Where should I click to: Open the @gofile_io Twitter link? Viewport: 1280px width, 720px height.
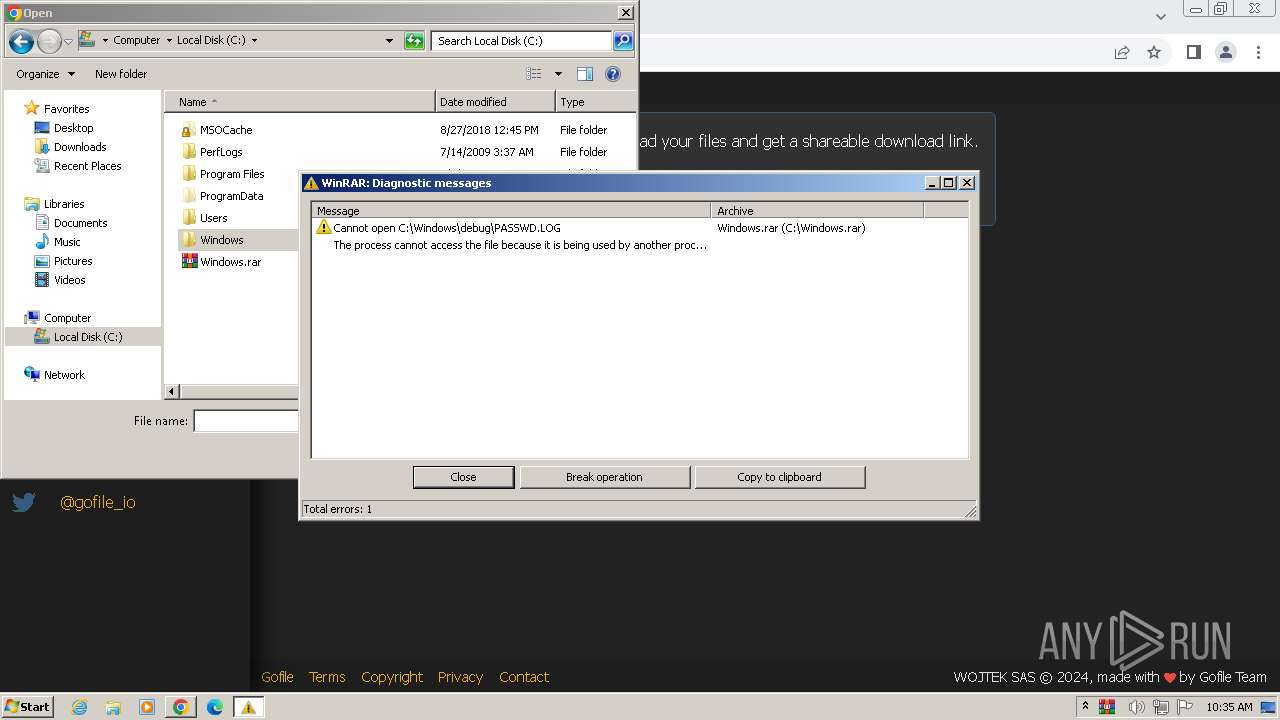[97, 503]
